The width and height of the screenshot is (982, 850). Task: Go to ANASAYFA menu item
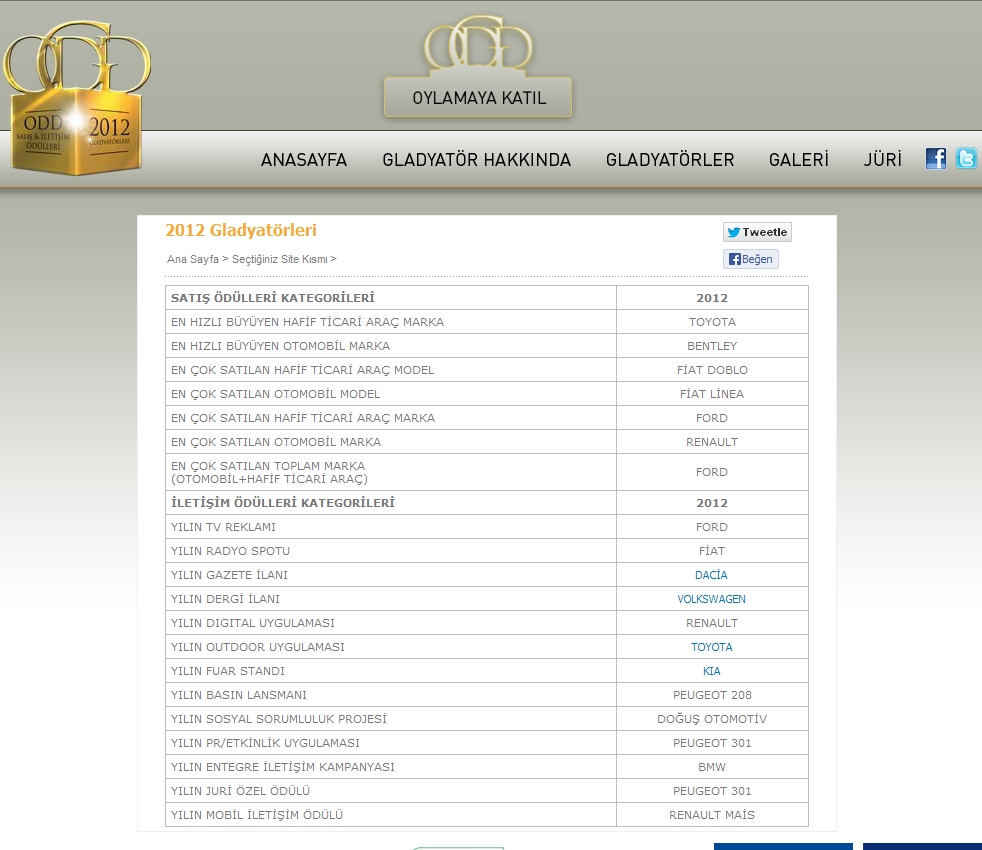304,160
